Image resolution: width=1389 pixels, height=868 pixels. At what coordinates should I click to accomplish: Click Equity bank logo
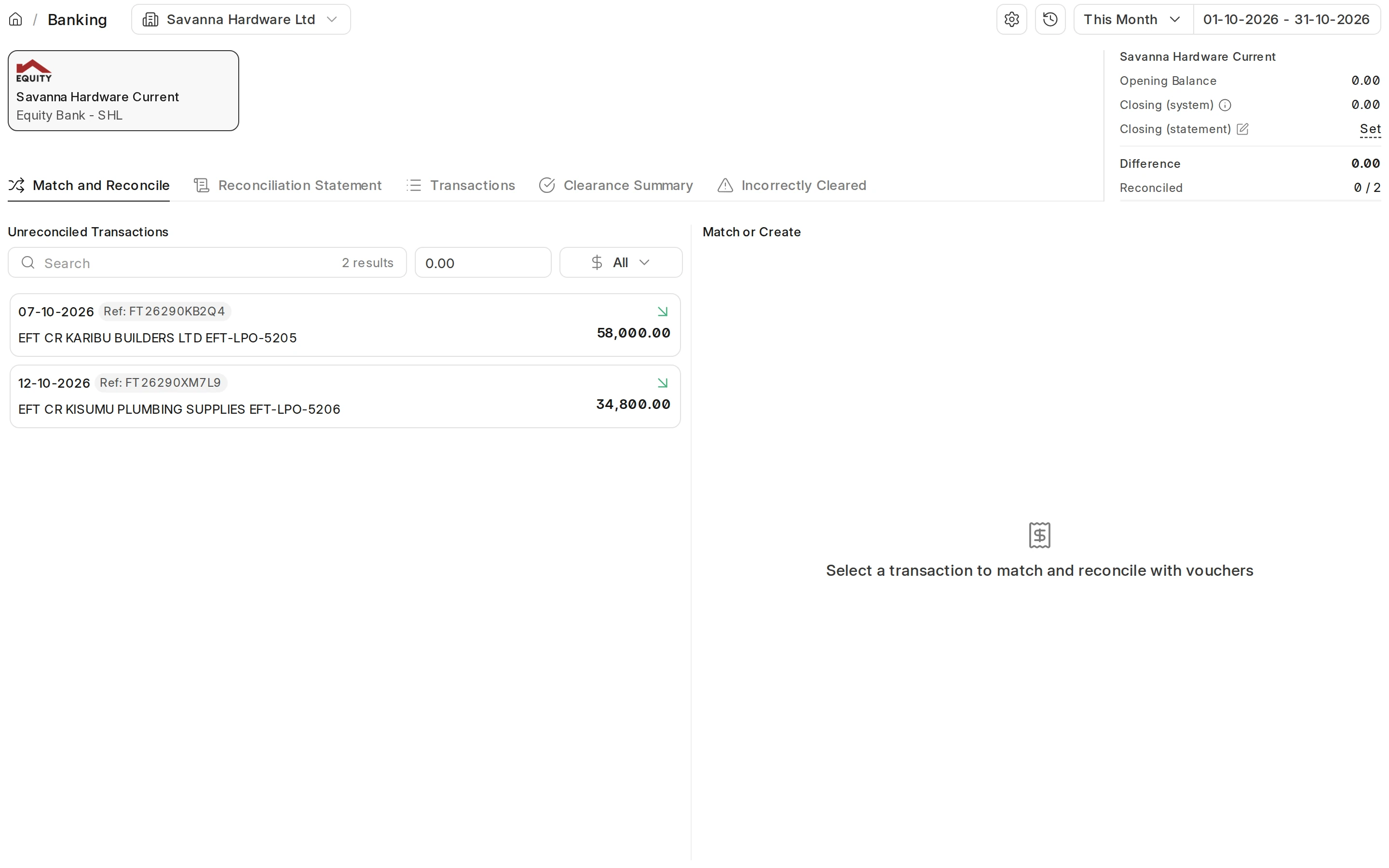point(34,70)
